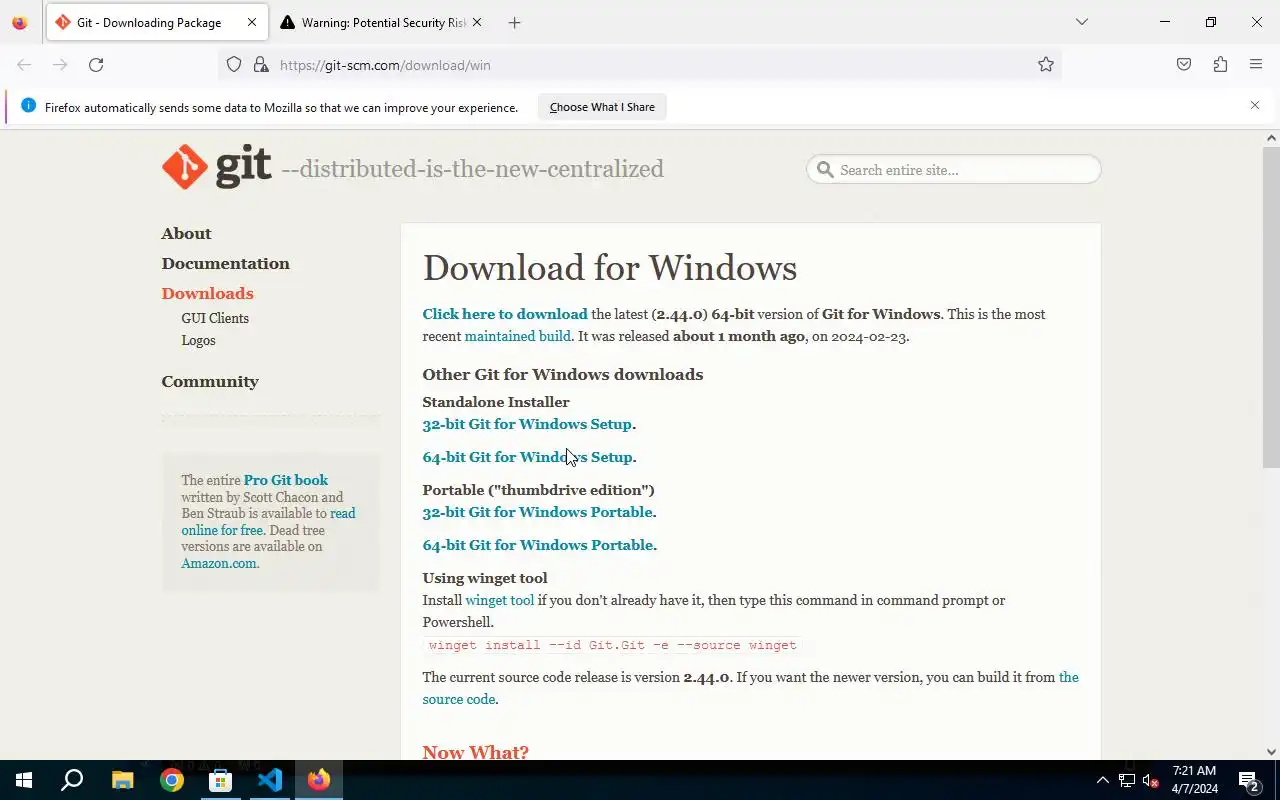This screenshot has width=1280, height=800.
Task: Open Windows taskbar search
Action: point(72,780)
